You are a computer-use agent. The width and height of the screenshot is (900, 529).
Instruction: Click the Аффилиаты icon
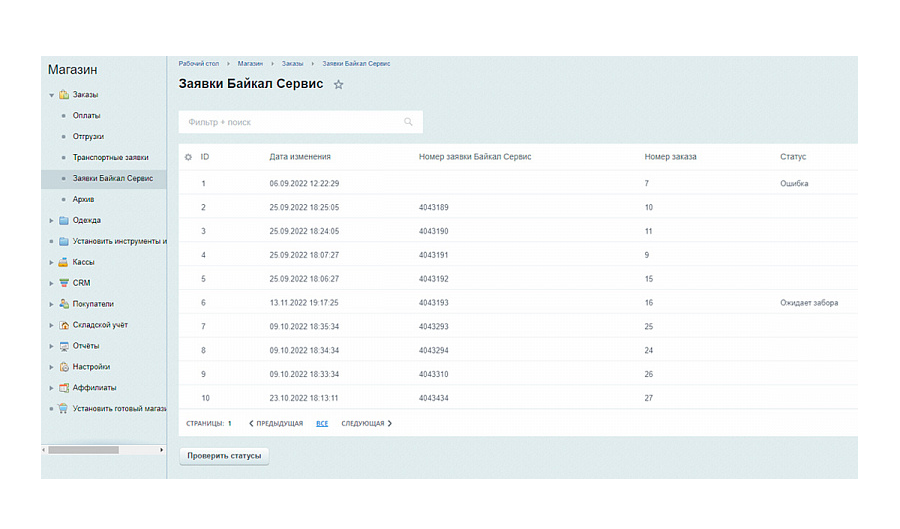pyautogui.click(x=64, y=388)
